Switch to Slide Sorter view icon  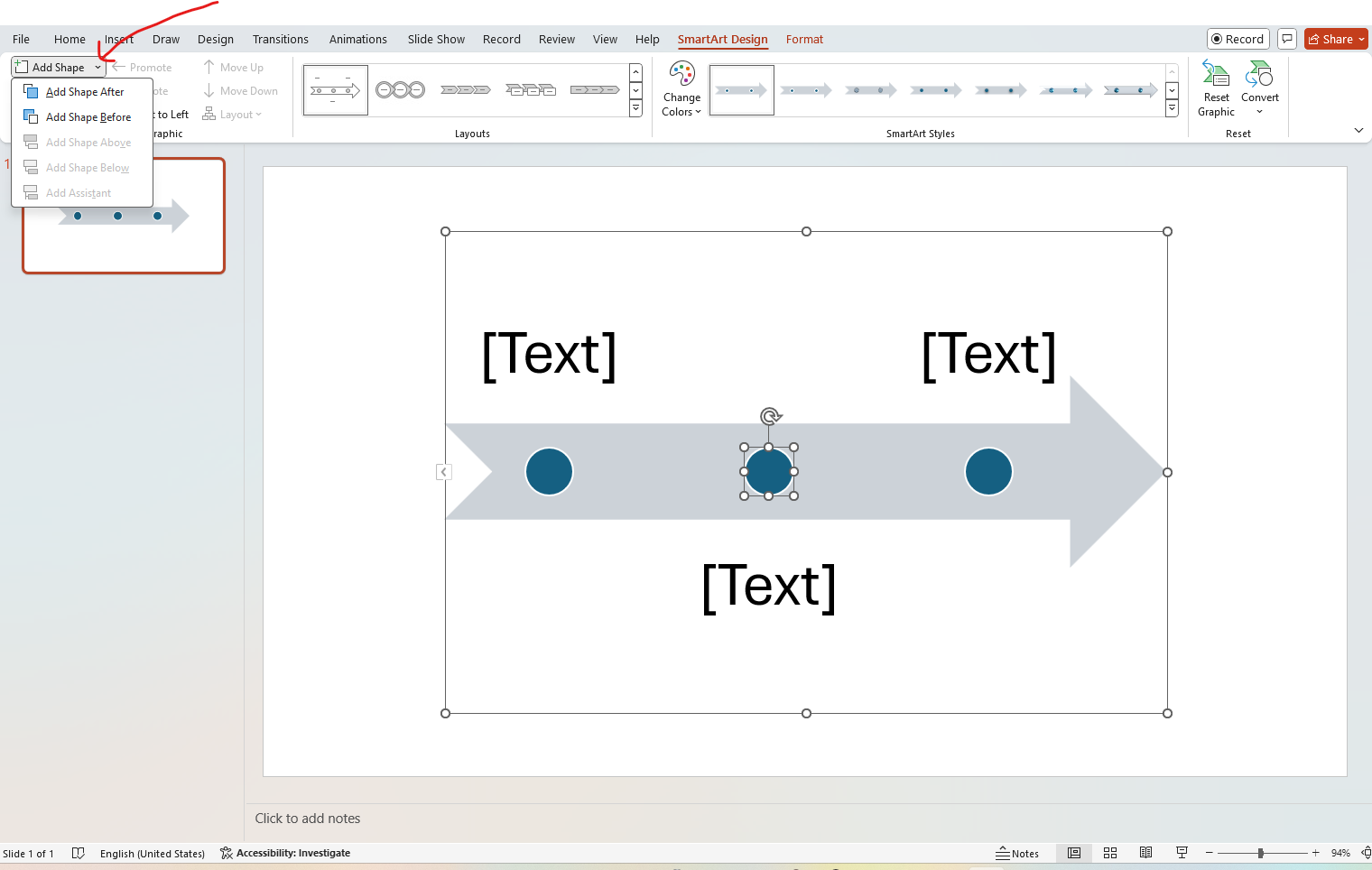click(x=1110, y=853)
